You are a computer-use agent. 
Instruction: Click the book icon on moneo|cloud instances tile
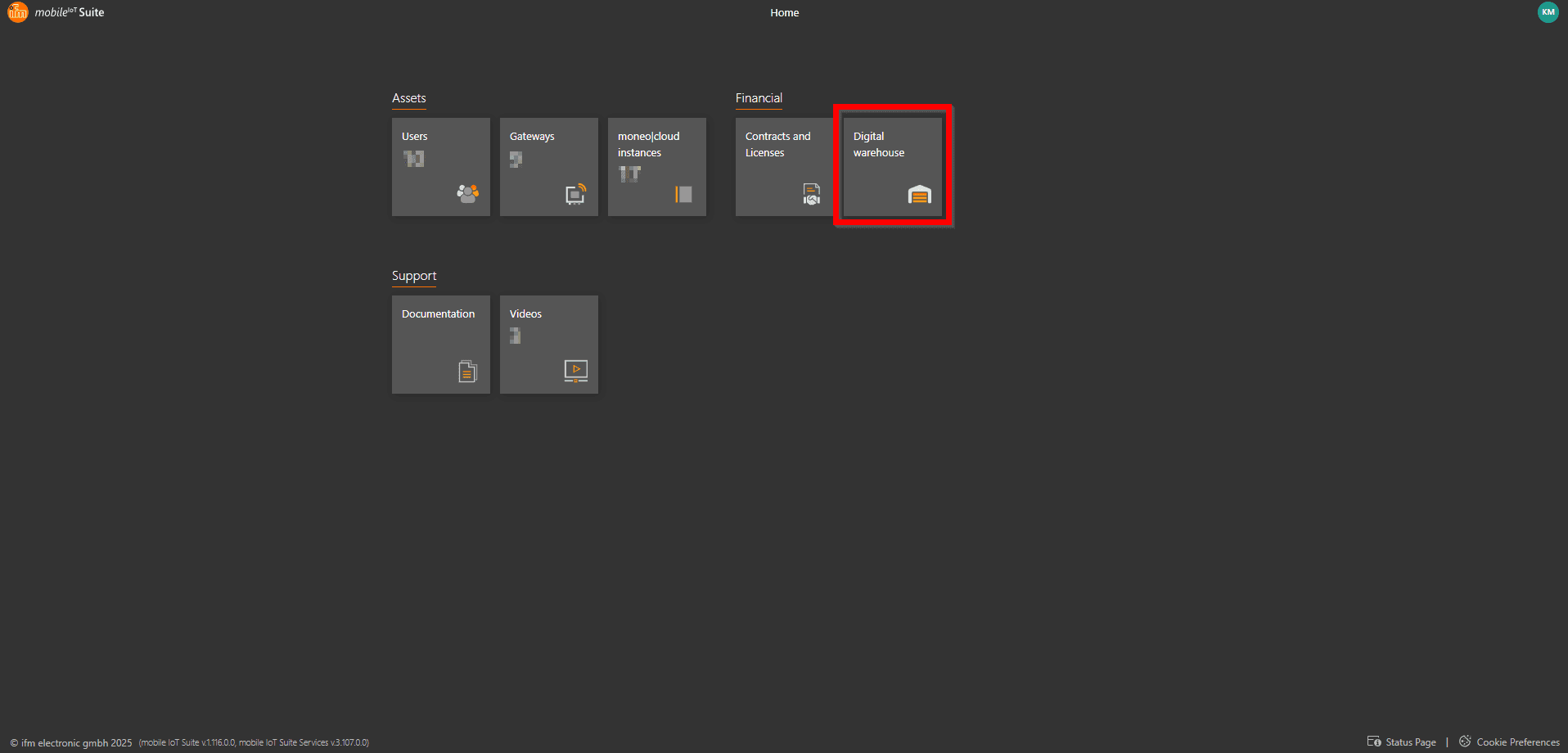click(x=683, y=194)
